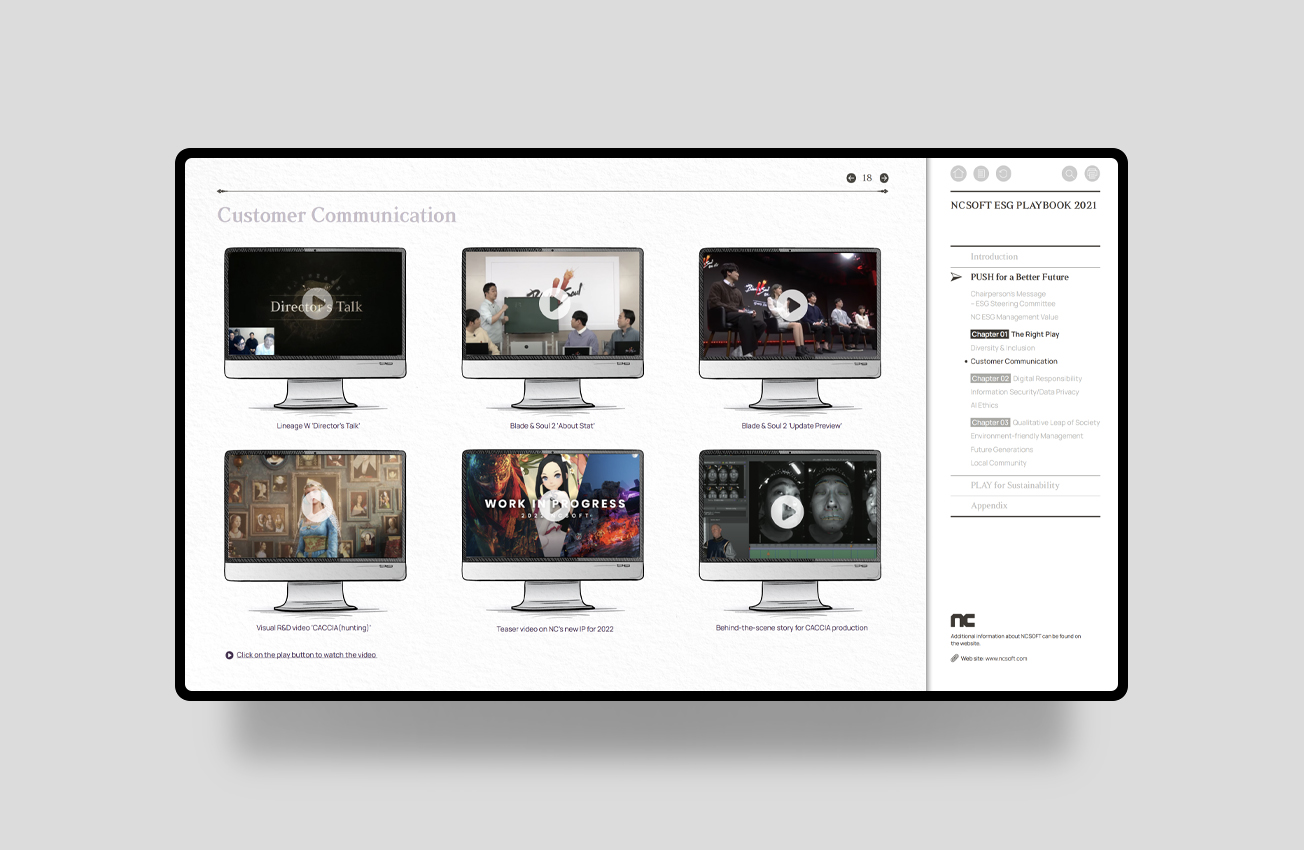Open the contents page icon
This screenshot has width=1304, height=850.
click(981, 173)
